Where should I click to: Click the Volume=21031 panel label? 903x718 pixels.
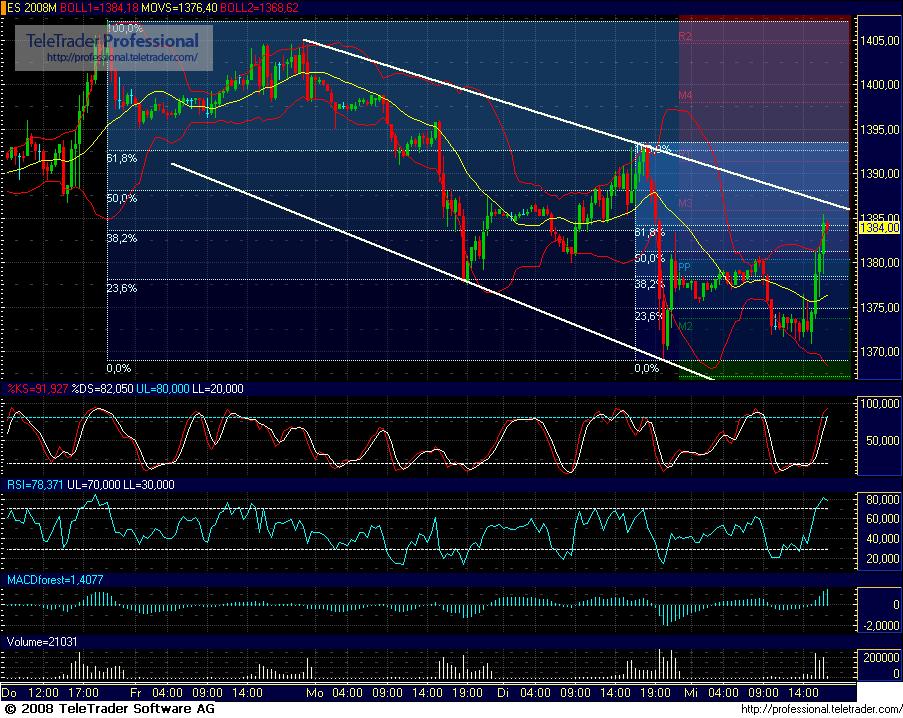click(42, 641)
